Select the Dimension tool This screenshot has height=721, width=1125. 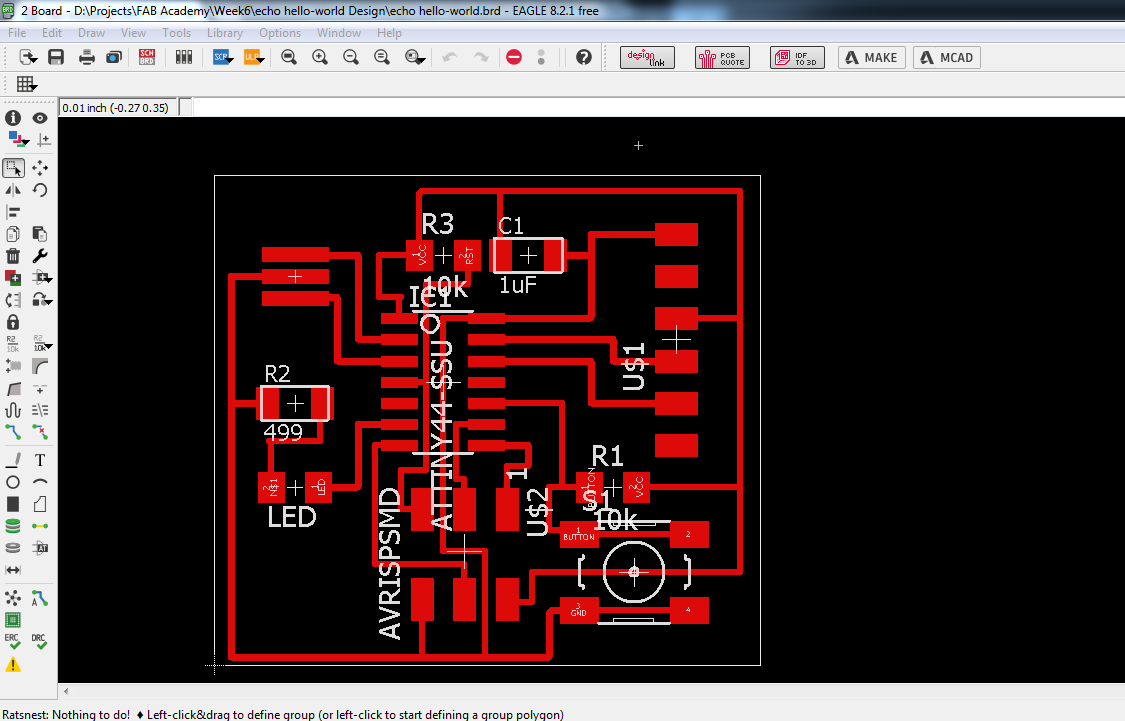13,570
